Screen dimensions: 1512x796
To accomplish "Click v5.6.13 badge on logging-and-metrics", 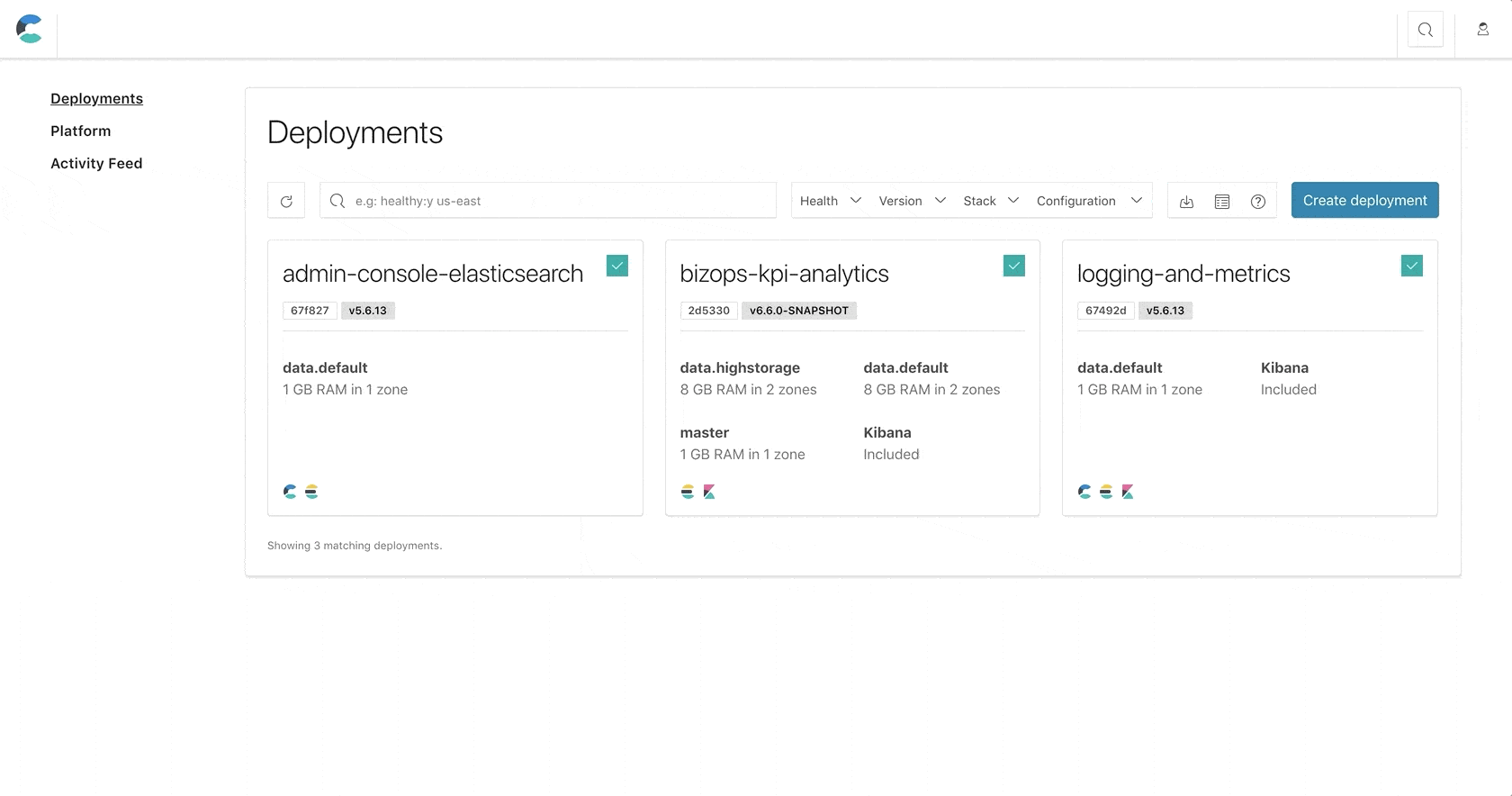I will tap(1165, 311).
